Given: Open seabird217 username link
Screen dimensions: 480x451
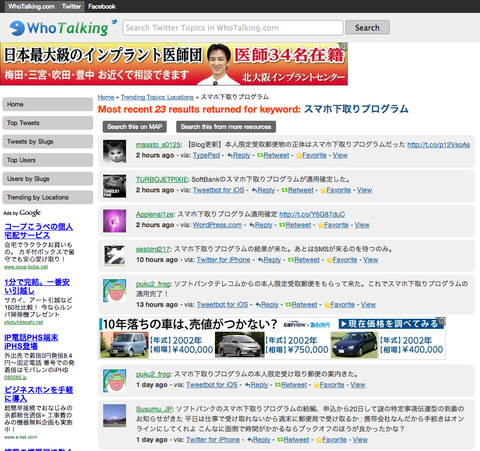Looking at the screenshot, I should [x=153, y=249].
